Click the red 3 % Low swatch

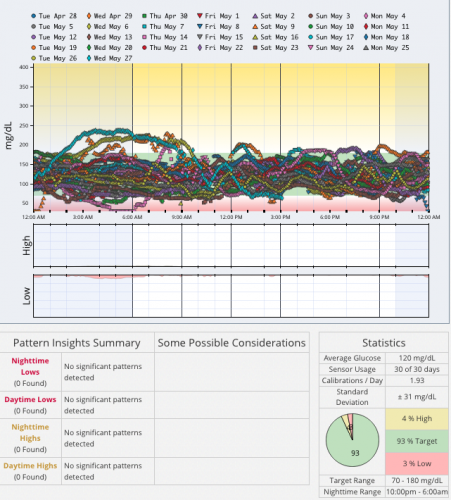[x=417, y=463]
